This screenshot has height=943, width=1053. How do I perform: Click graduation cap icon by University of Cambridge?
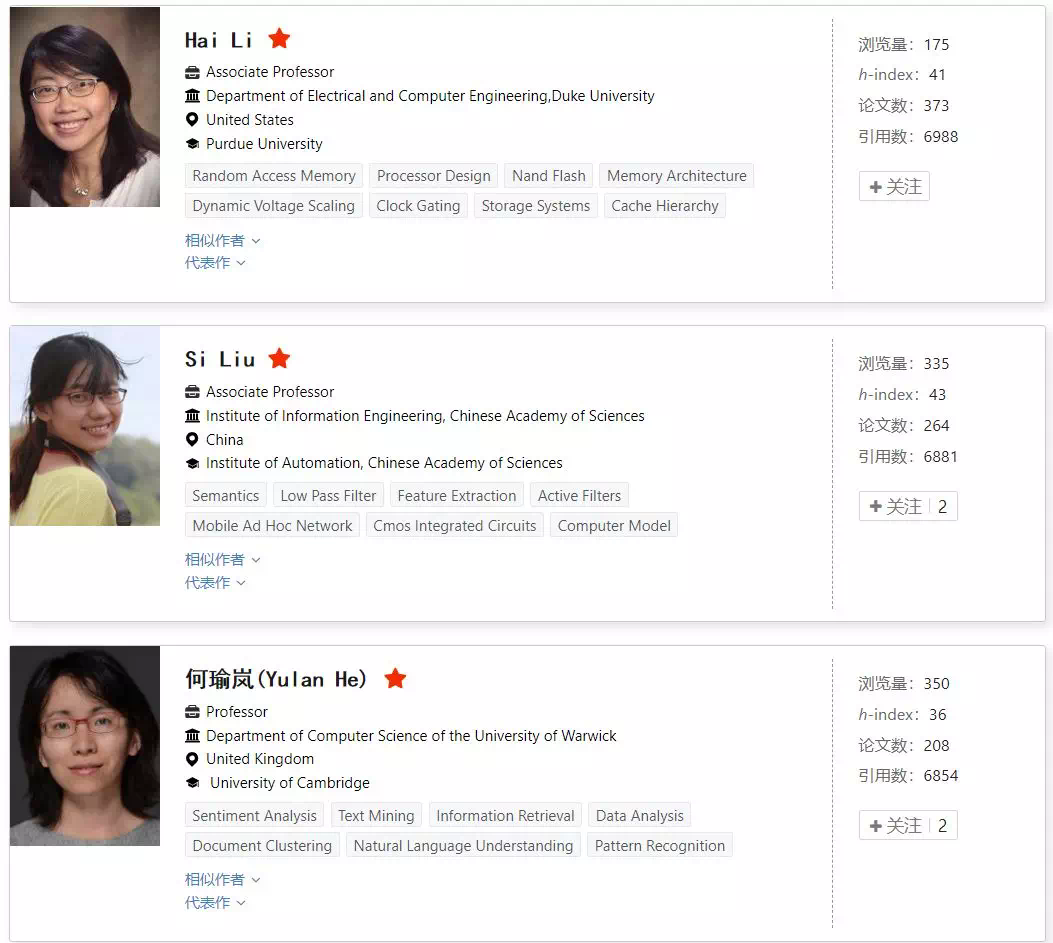pyautogui.click(x=193, y=782)
